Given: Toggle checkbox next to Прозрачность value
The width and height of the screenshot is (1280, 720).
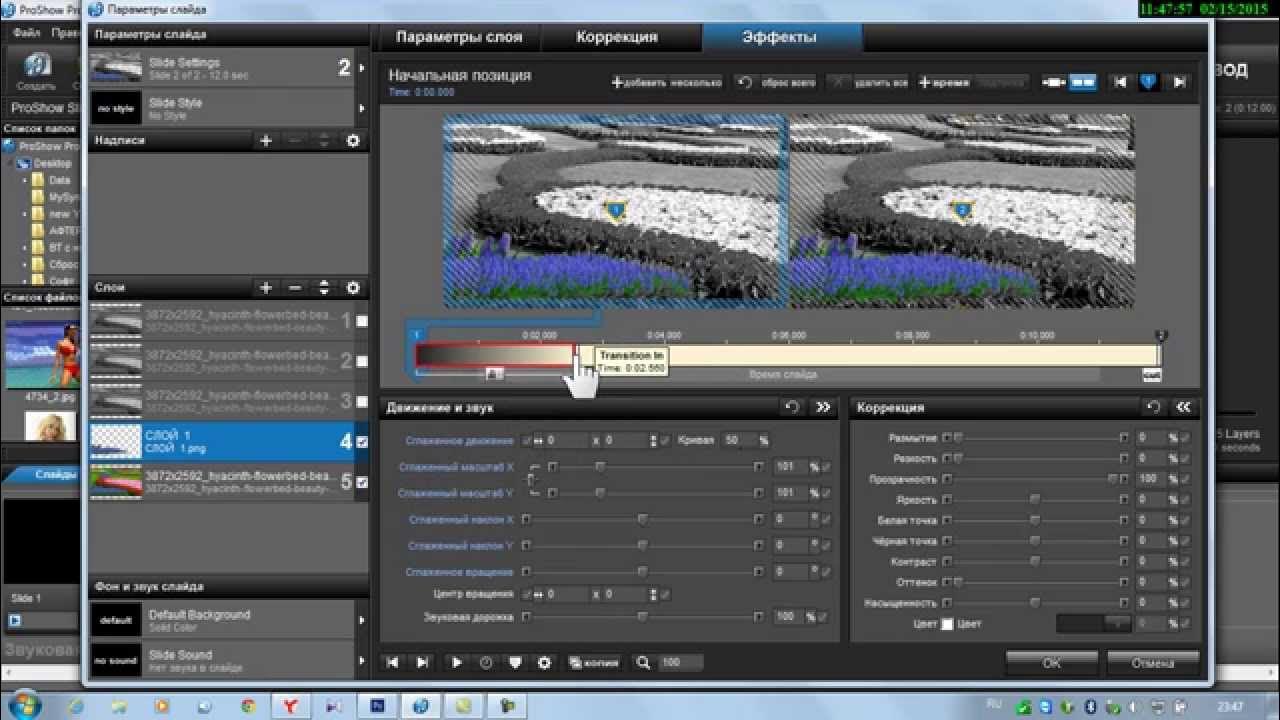Looking at the screenshot, I should [x=1186, y=479].
